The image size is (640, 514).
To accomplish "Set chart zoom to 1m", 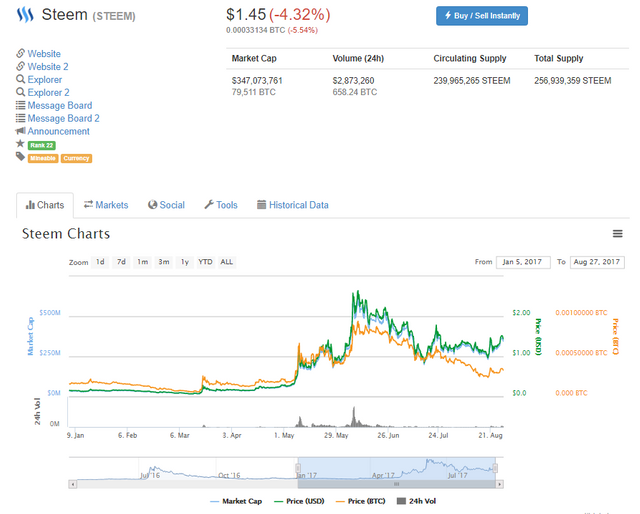I will point(142,262).
